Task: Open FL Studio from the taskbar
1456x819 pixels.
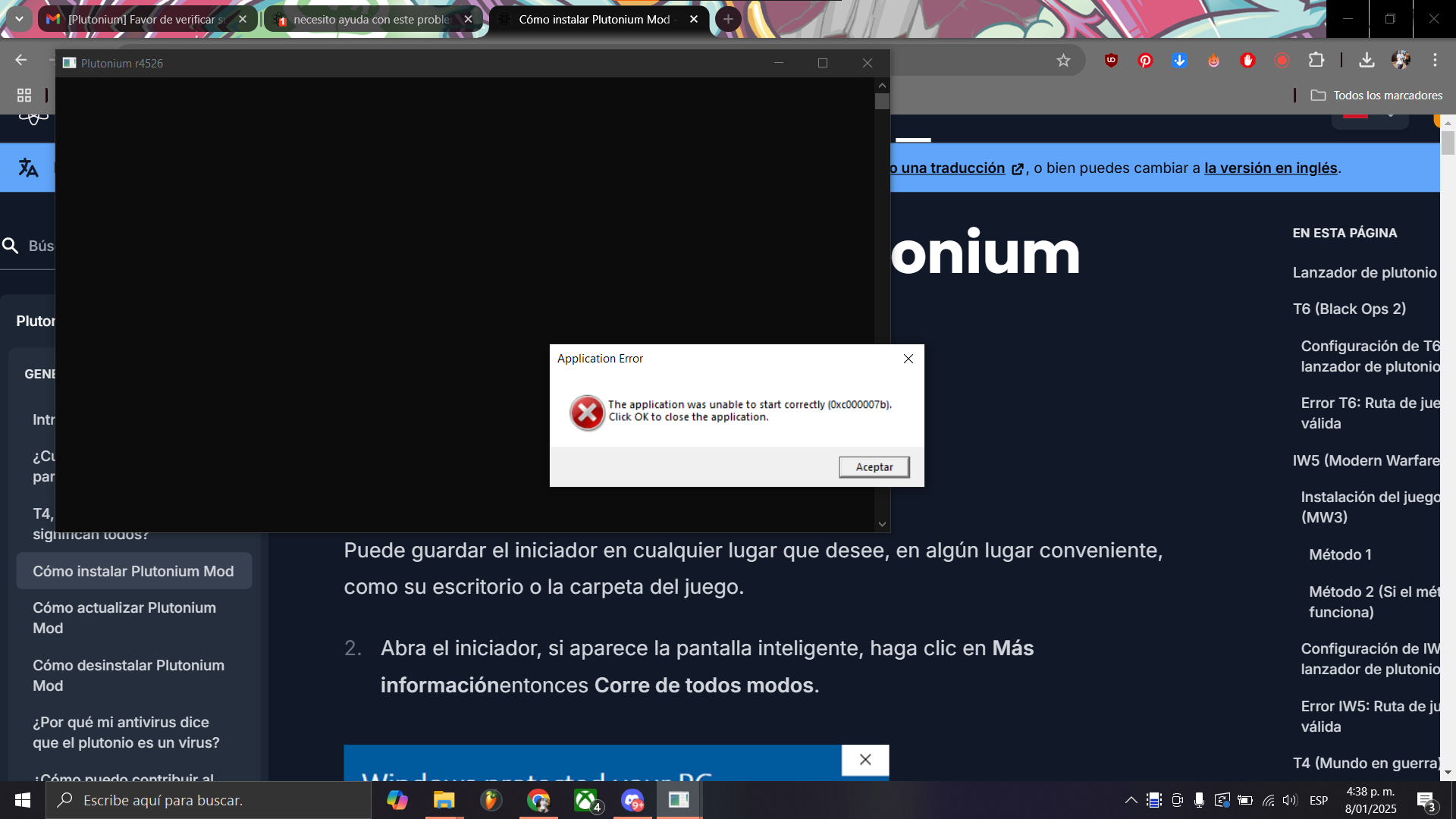Action: pos(491,800)
